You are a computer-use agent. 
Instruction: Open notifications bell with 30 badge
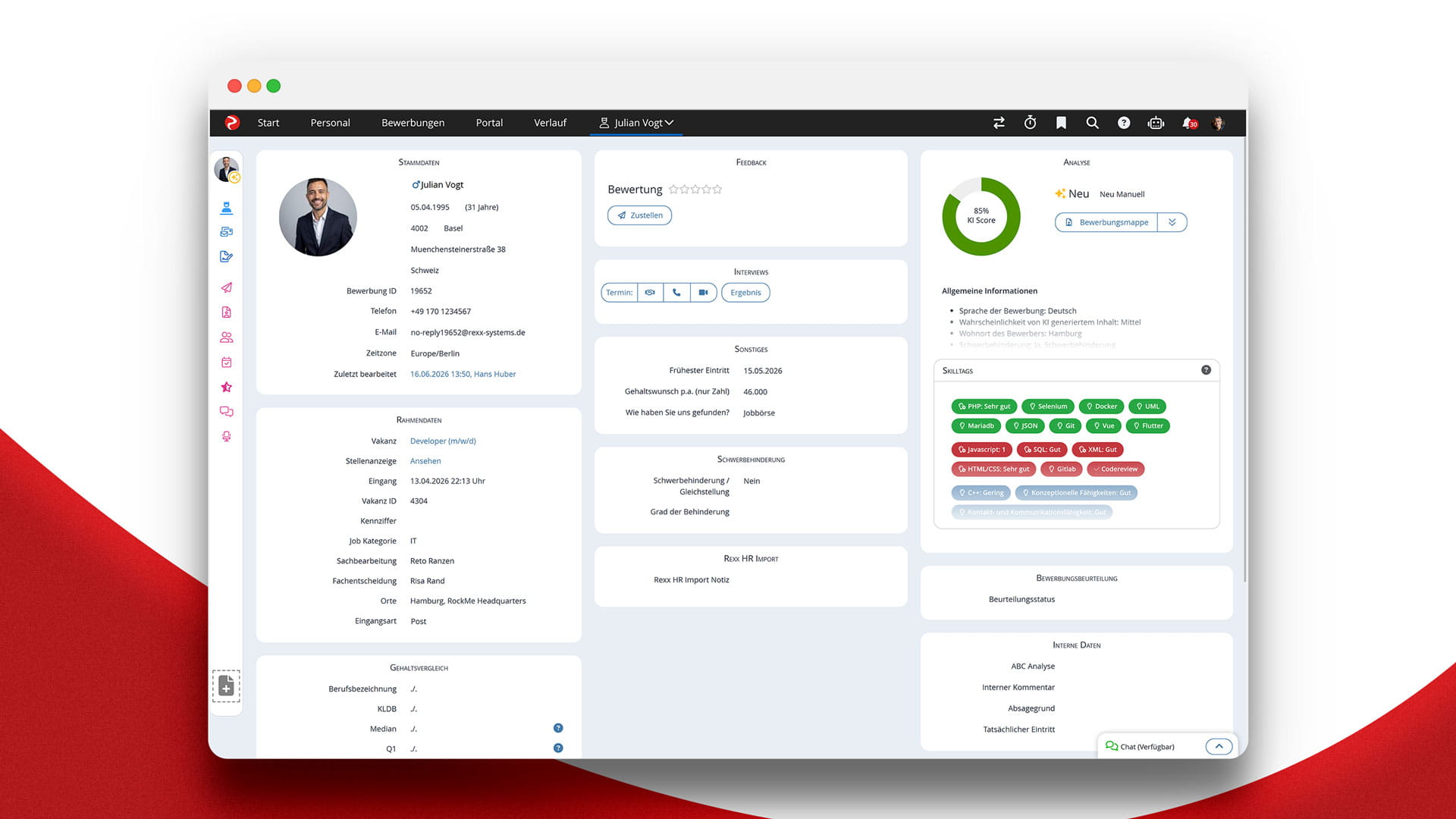[x=1189, y=123]
